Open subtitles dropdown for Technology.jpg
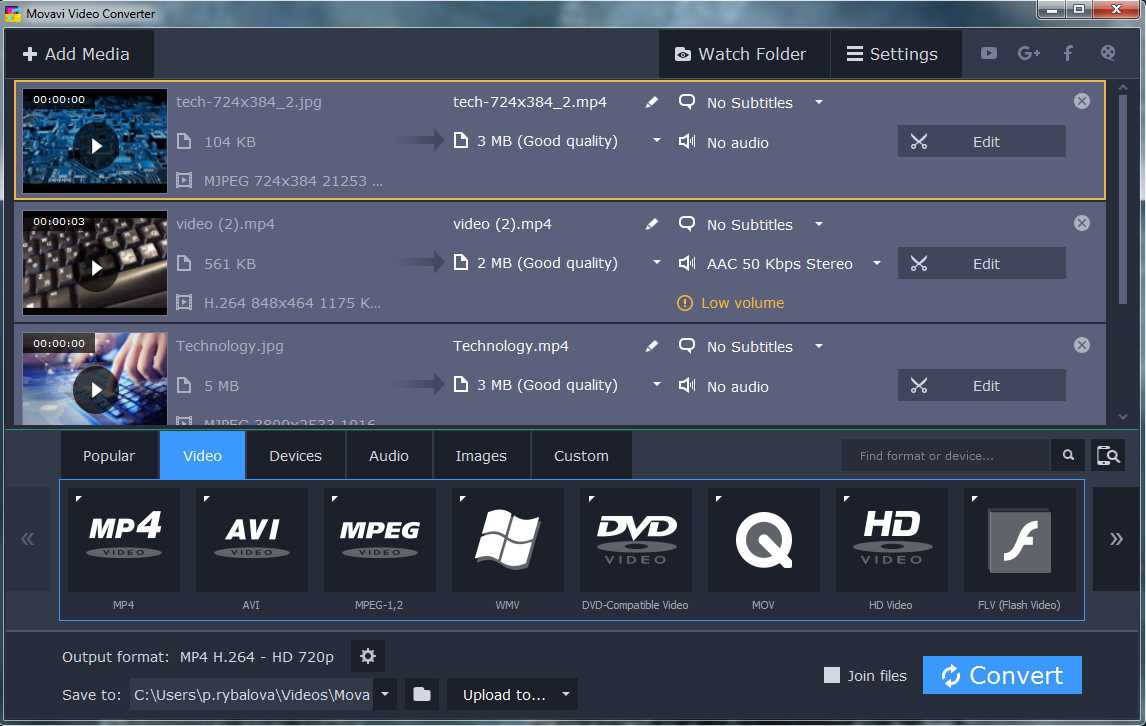Screen dimensions: 1146x726 (x=819, y=346)
